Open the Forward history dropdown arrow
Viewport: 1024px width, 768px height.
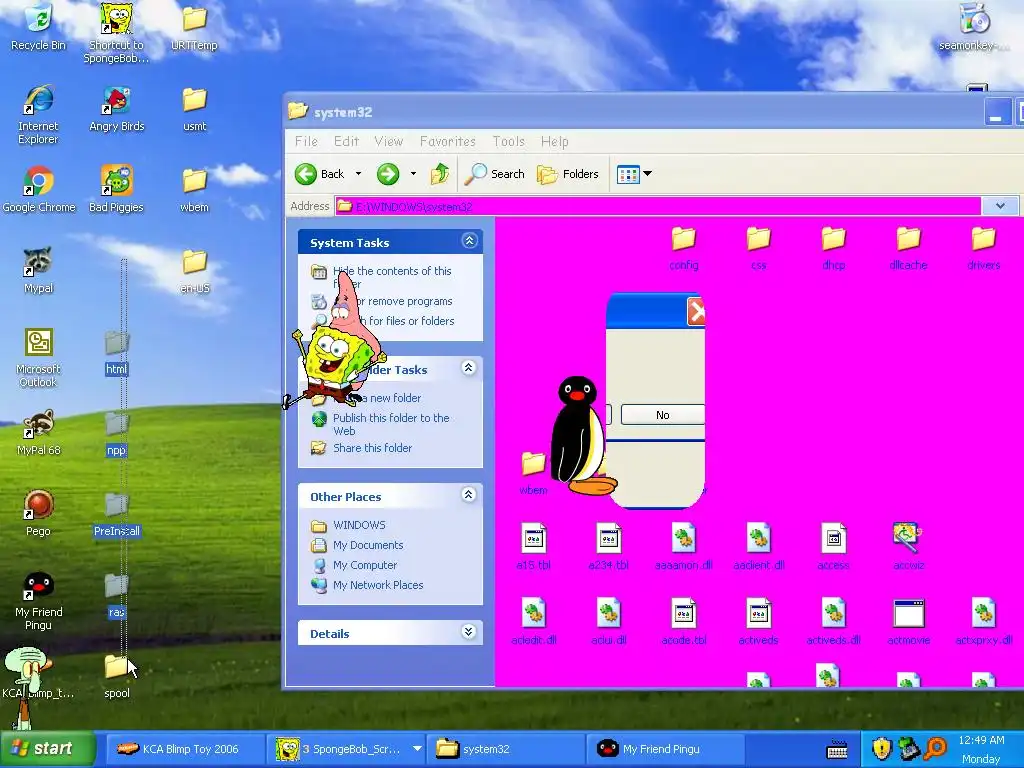tap(413, 174)
